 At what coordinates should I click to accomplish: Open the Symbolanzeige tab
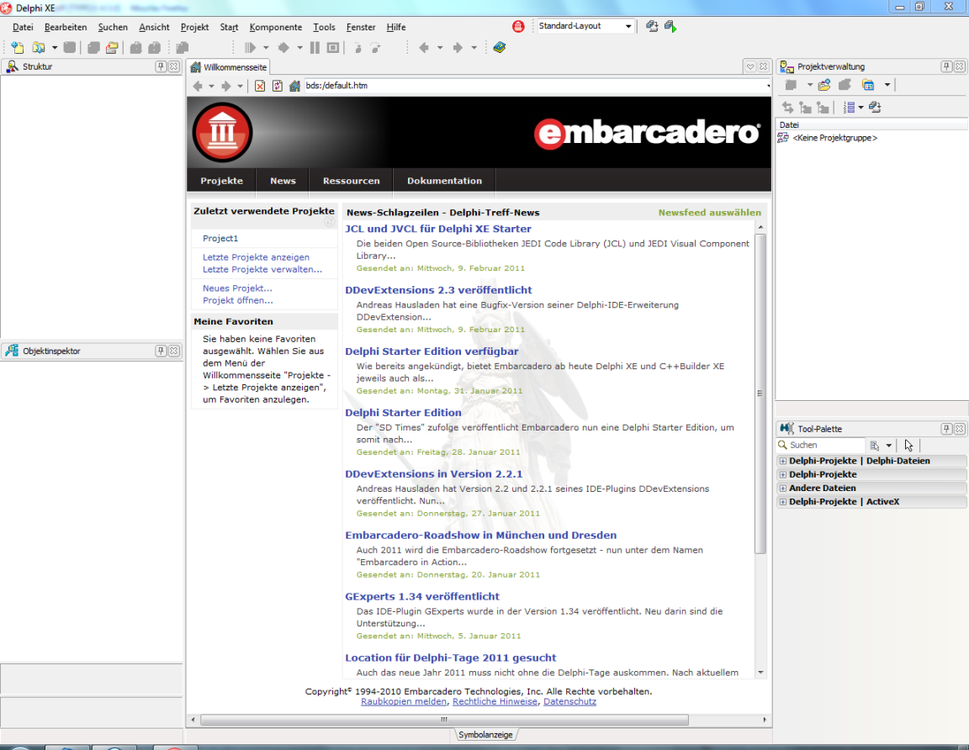click(x=485, y=735)
